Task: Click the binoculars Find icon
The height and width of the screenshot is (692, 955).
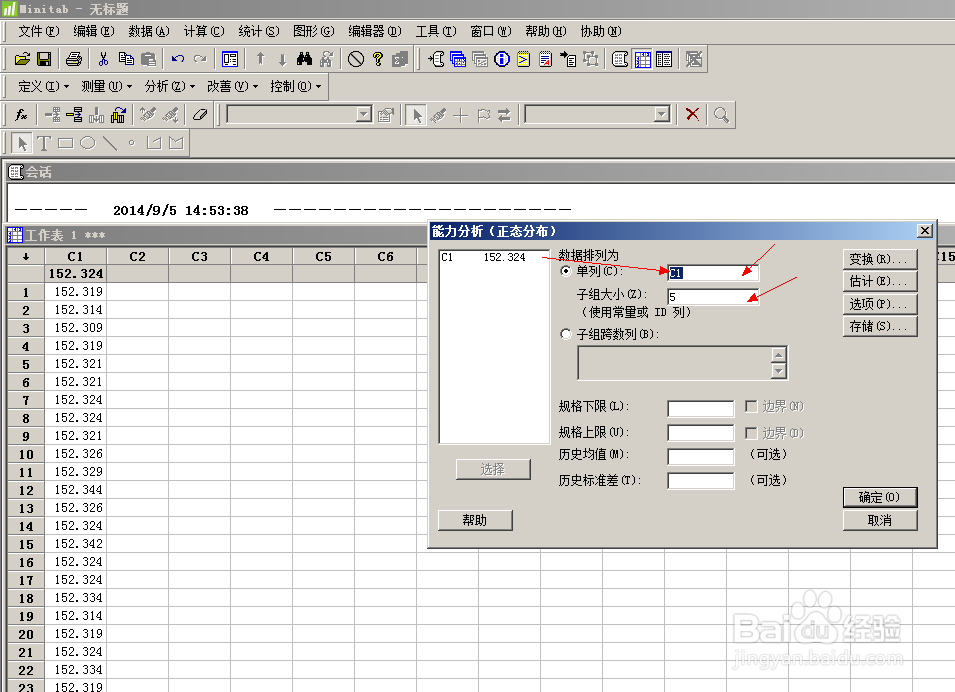Action: (305, 59)
